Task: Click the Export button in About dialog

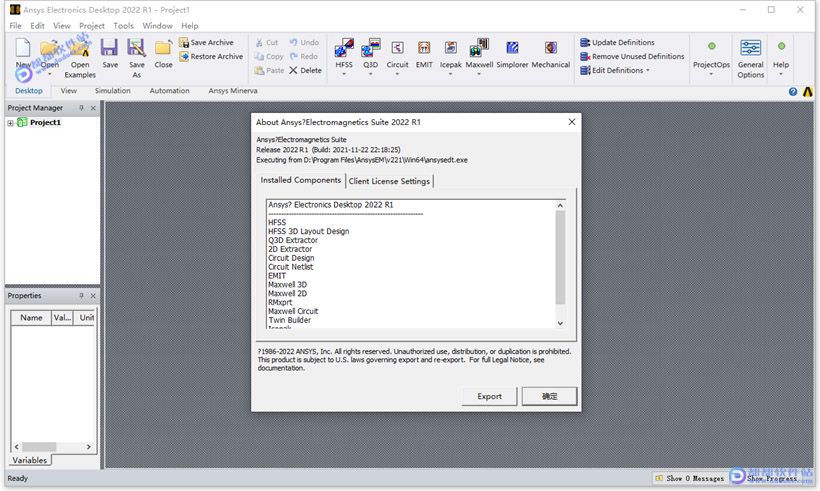Action: [x=489, y=396]
